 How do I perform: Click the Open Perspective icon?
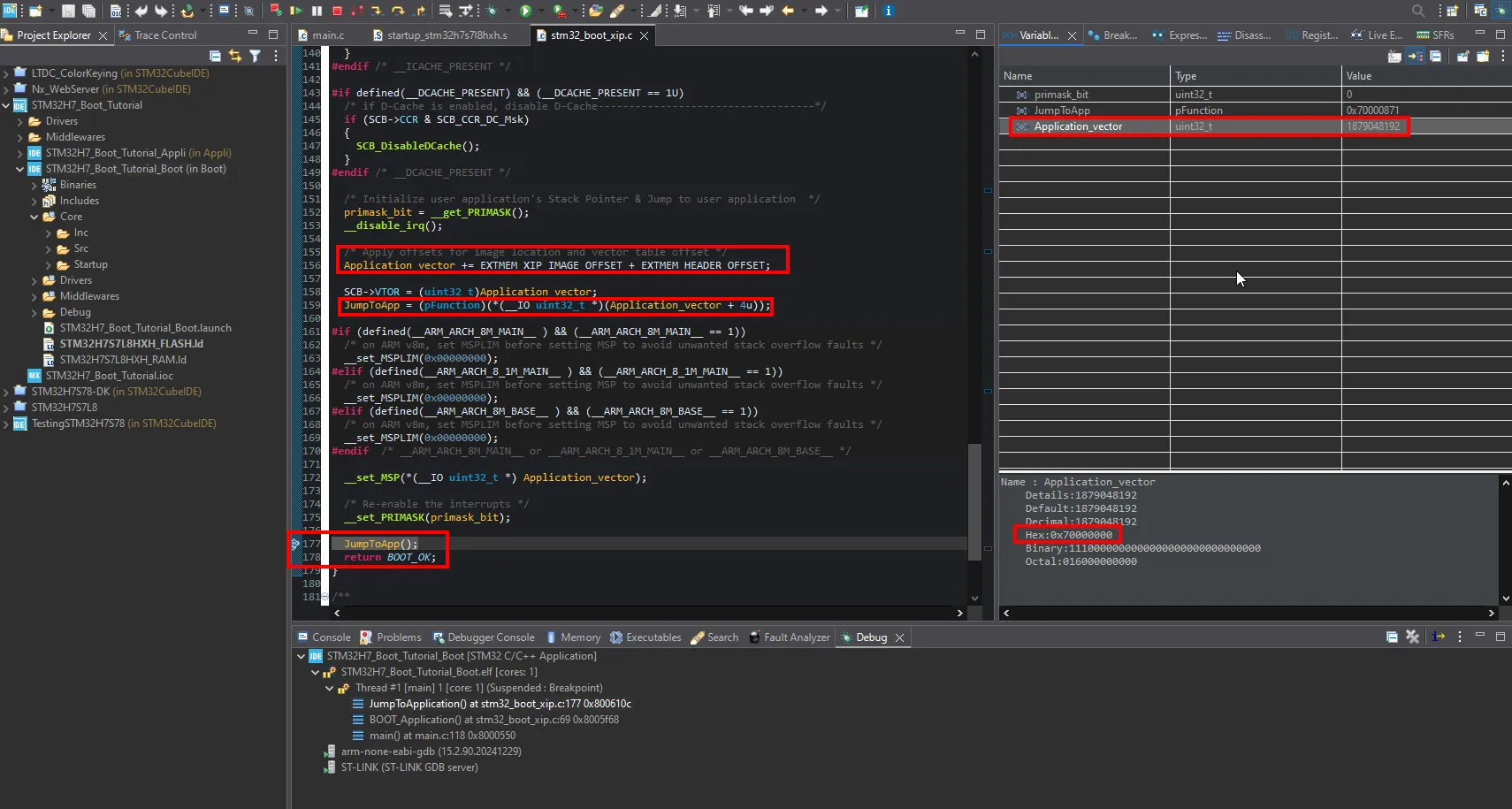tap(1452, 11)
